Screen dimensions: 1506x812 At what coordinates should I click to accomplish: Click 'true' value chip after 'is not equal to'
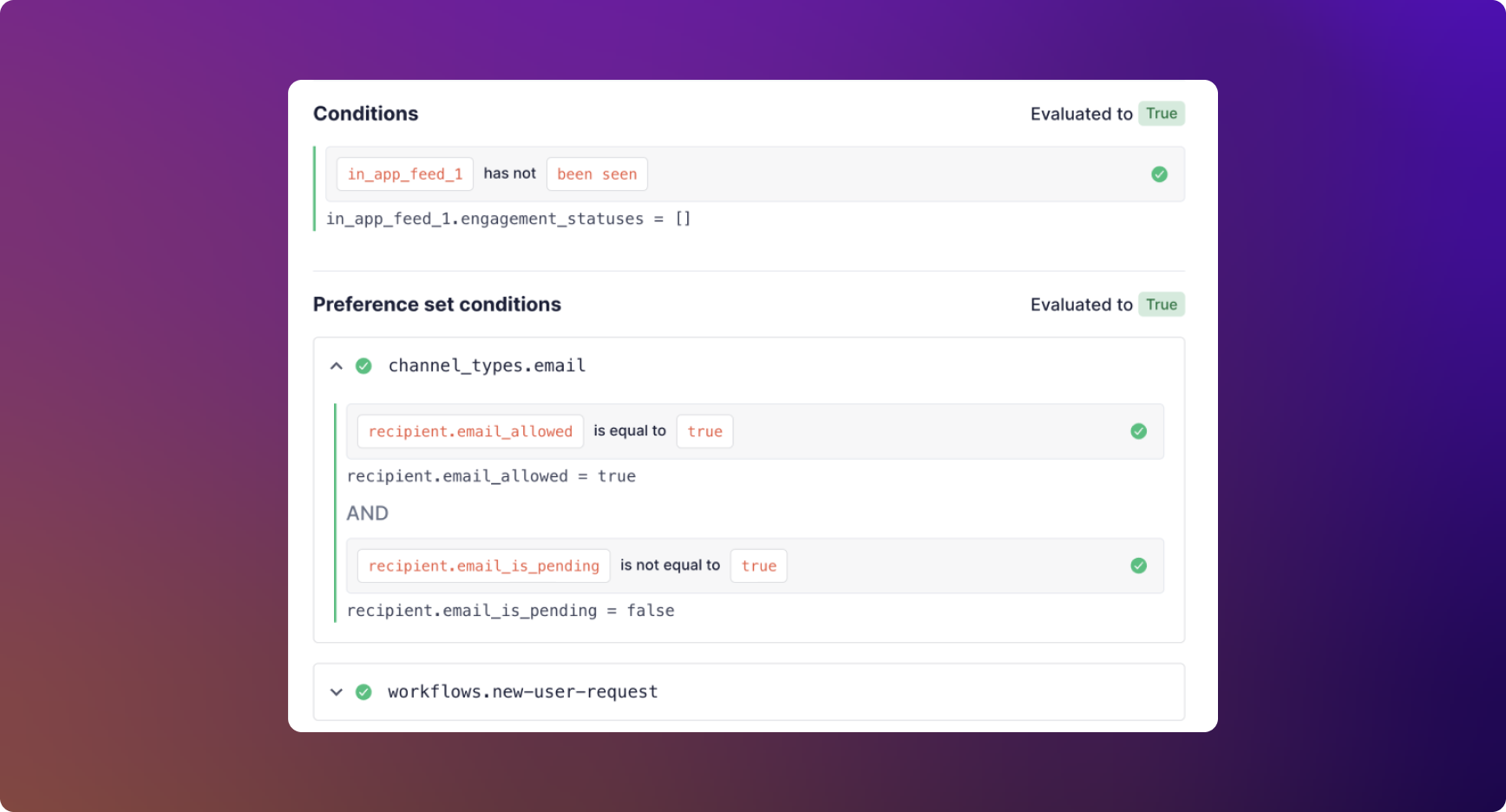(x=758, y=566)
